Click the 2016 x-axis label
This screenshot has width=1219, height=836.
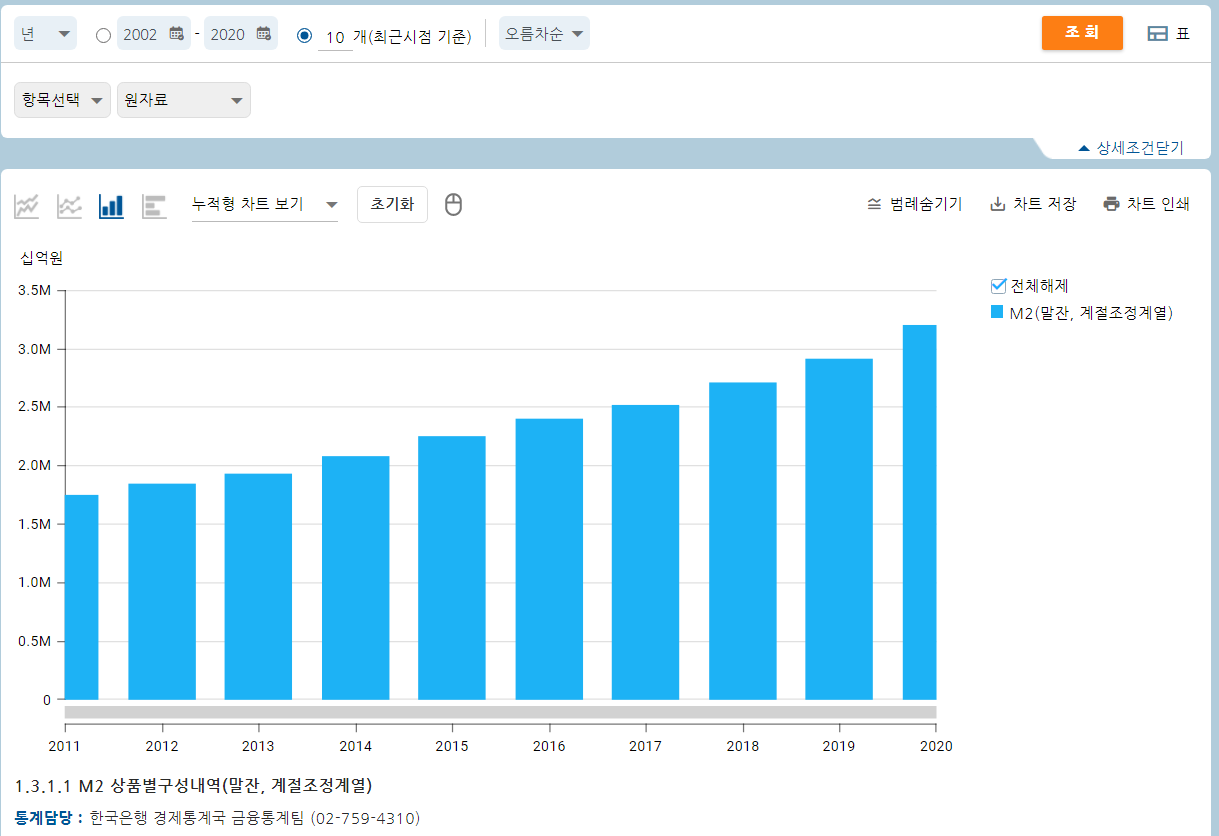(549, 746)
